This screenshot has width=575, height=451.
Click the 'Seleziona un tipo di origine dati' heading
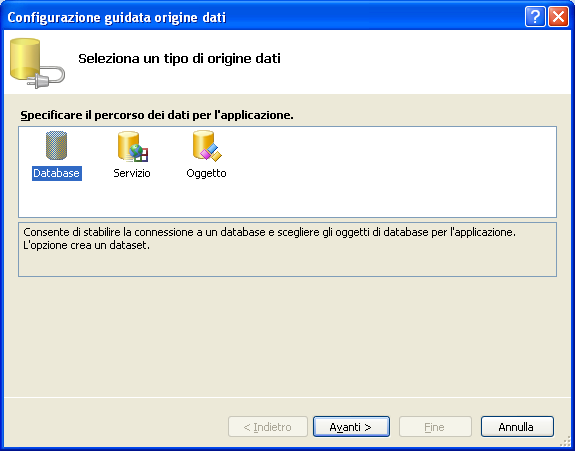tap(179, 59)
